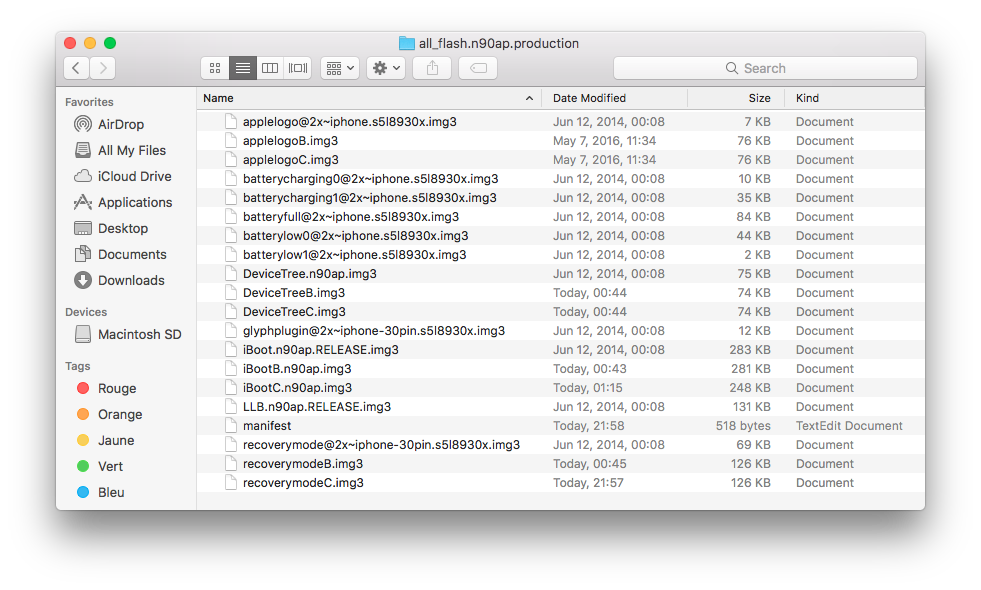Open Desktop folder in sidebar
This screenshot has height=590, width=981.
click(111, 228)
